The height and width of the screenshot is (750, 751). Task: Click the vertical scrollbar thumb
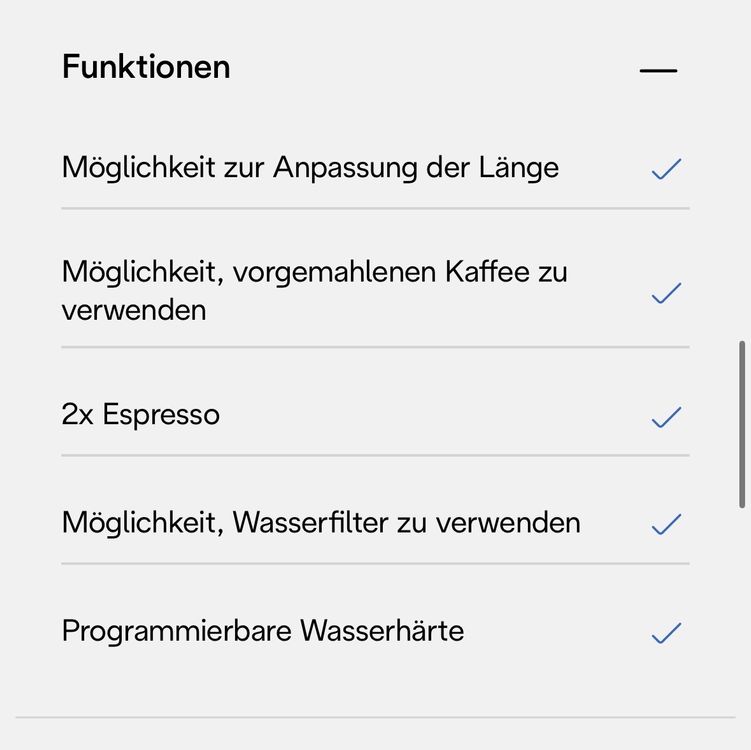[741, 424]
